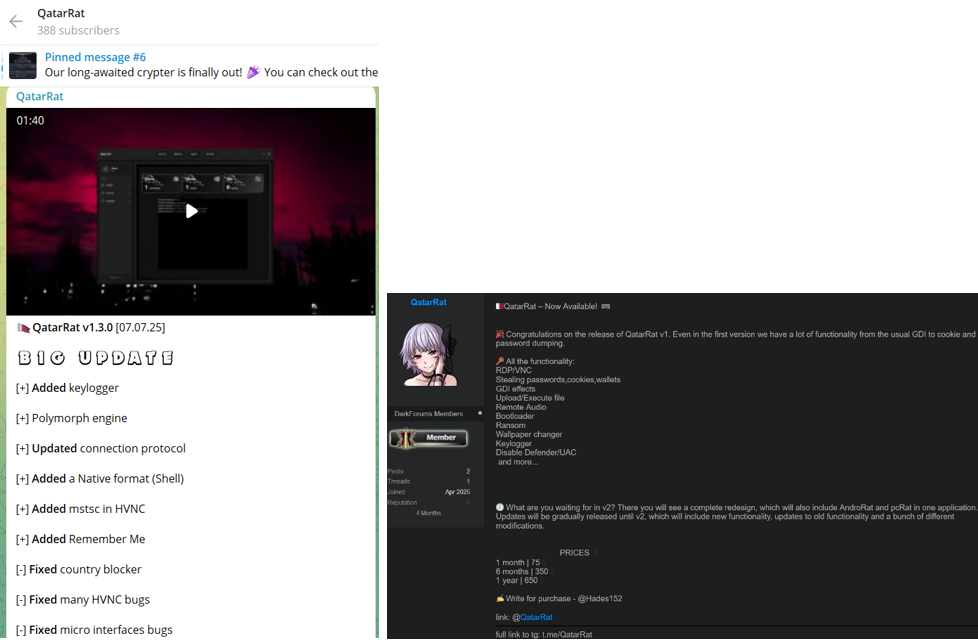Click the 01:40 video duration label
Image resolution: width=978 pixels, height=642 pixels.
30,120
